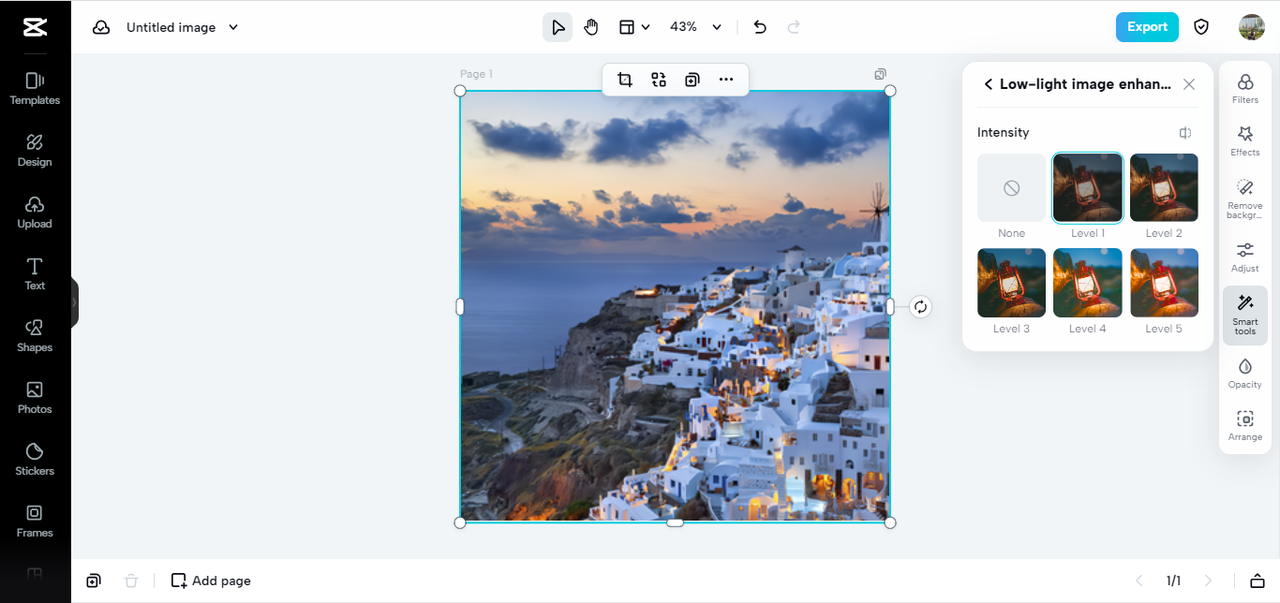
Task: Click the Export button
Action: click(x=1147, y=27)
